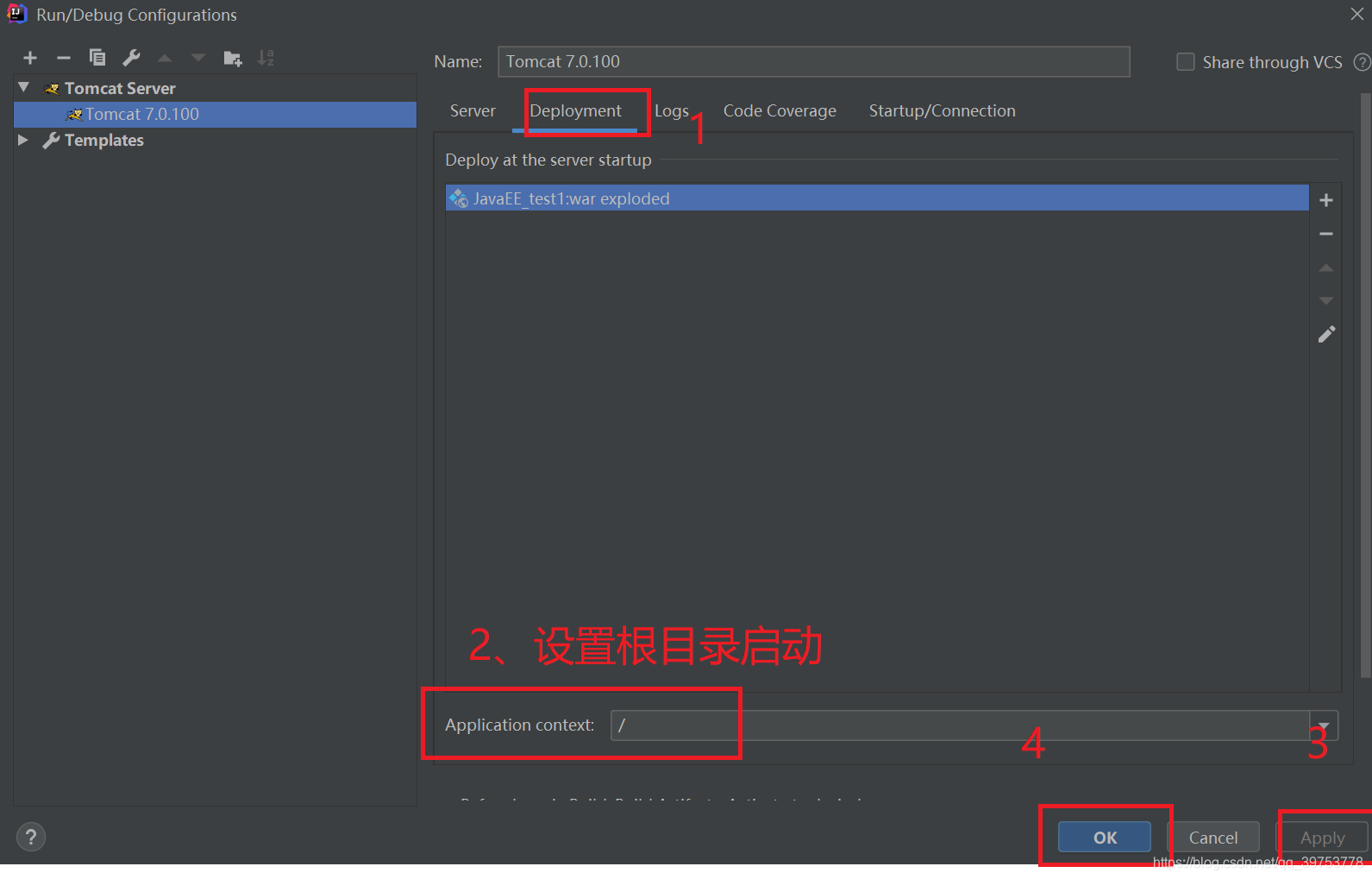Open Application context dropdown arrow
The image size is (1372, 879).
coord(1324,725)
